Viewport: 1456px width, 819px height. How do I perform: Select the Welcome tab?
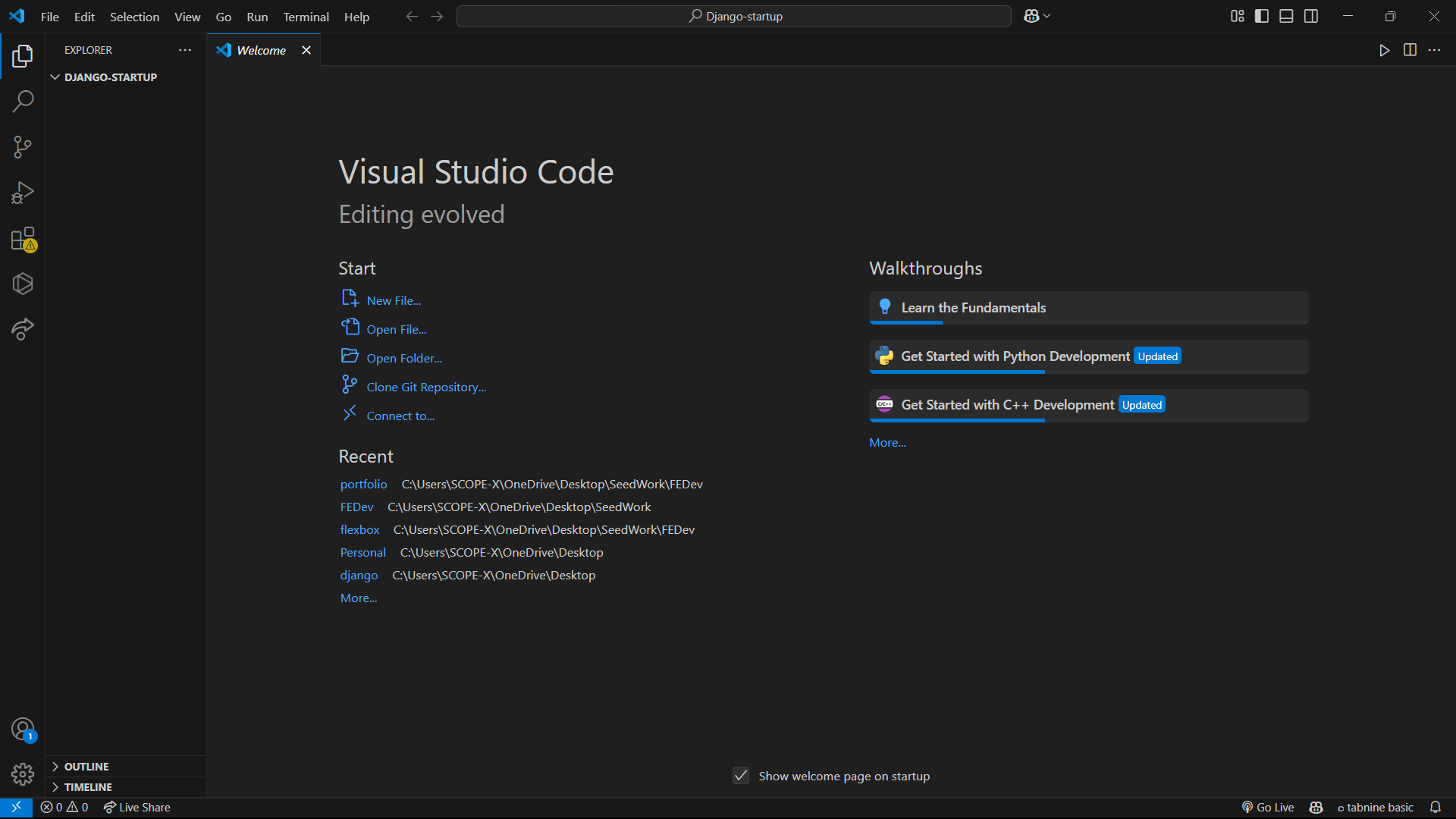tap(262, 50)
